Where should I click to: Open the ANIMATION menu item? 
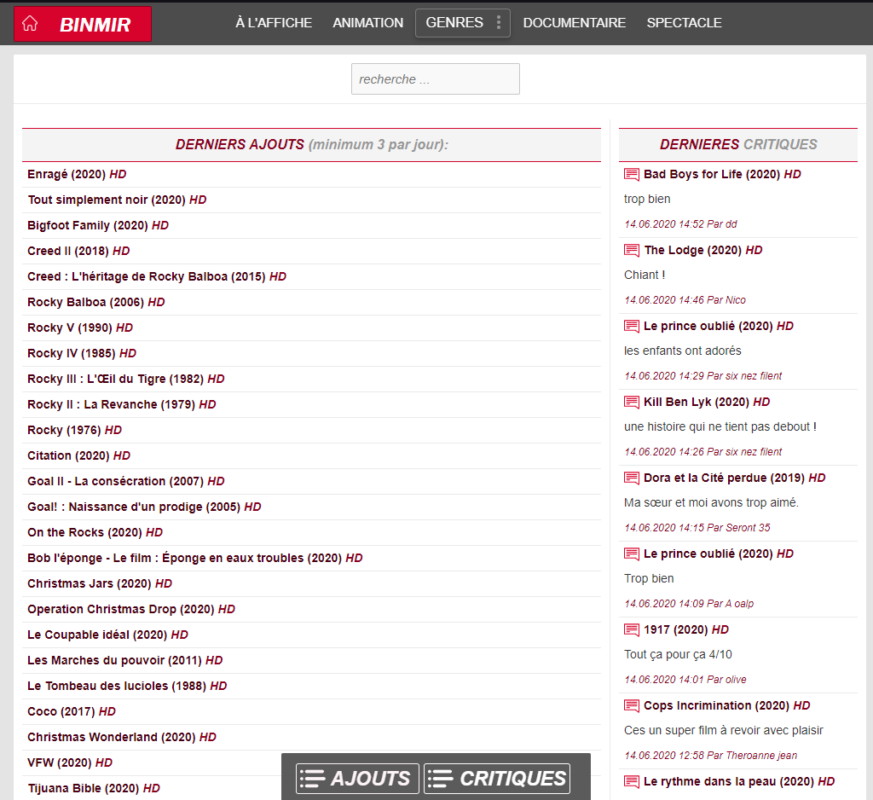click(368, 23)
